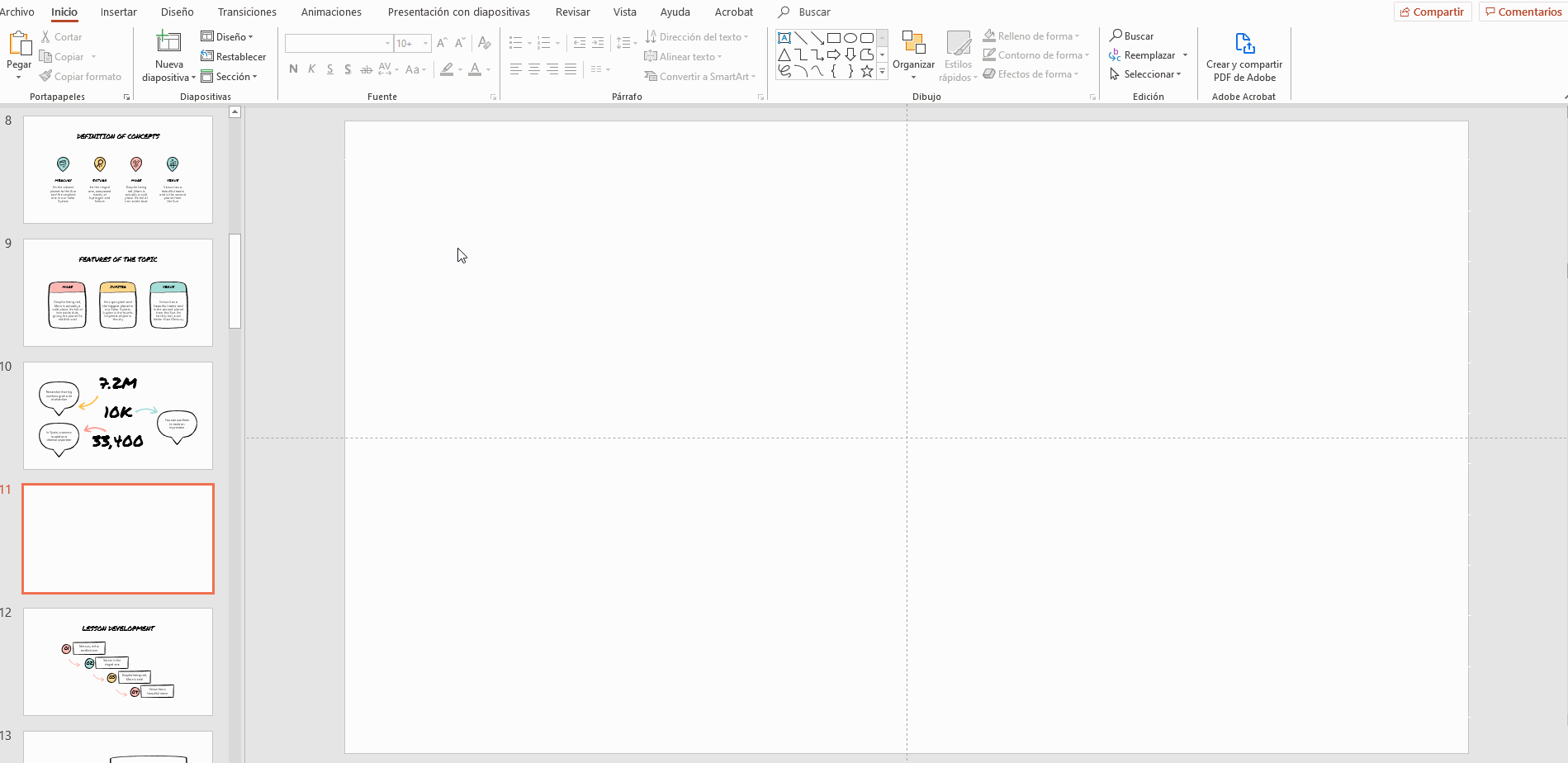Image resolution: width=1568 pixels, height=763 pixels.
Task: Click the Reemplazar icon
Action: click(x=1116, y=55)
